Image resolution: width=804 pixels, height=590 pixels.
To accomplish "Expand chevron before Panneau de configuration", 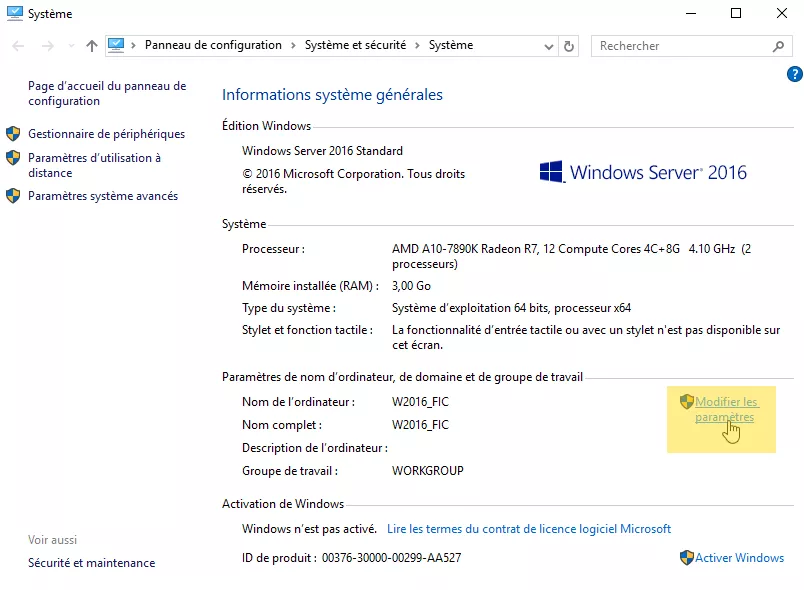I will tap(133, 46).
